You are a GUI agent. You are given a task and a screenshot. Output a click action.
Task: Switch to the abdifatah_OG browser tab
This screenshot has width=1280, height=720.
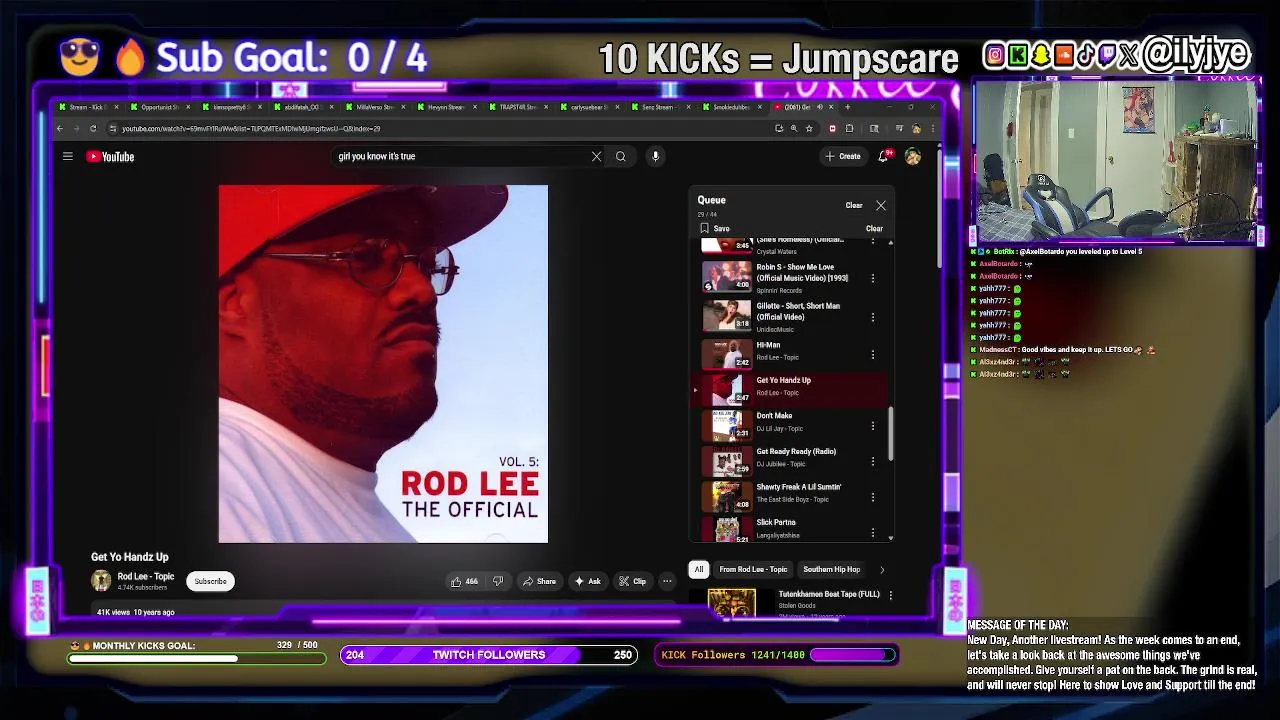pyautogui.click(x=302, y=107)
